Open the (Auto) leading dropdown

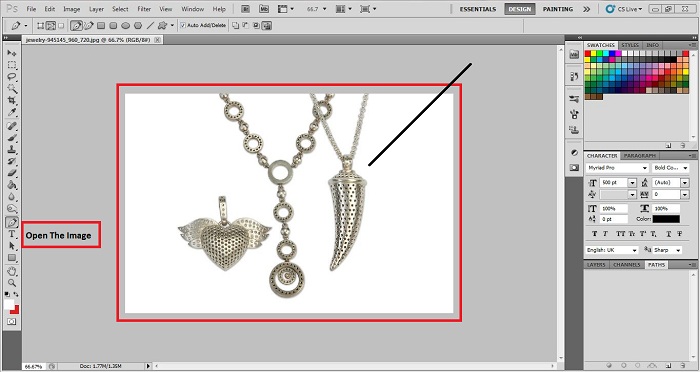[x=685, y=183]
